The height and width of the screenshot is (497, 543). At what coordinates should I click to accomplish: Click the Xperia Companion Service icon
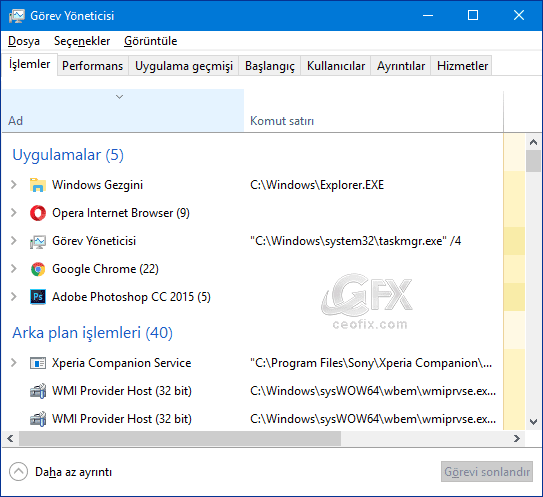(x=37, y=363)
